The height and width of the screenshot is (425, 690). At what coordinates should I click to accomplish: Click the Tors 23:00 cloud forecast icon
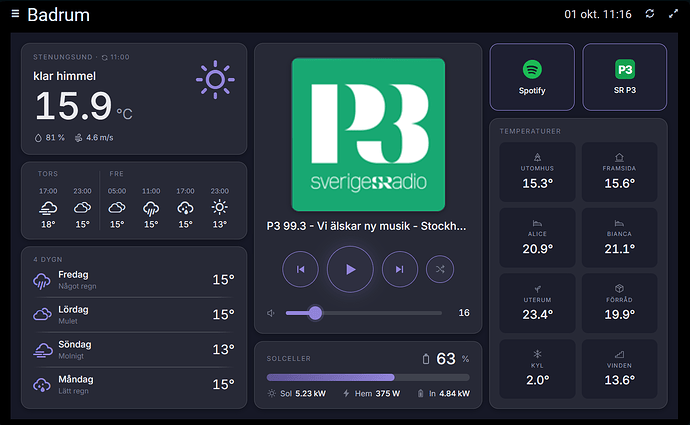point(82,208)
